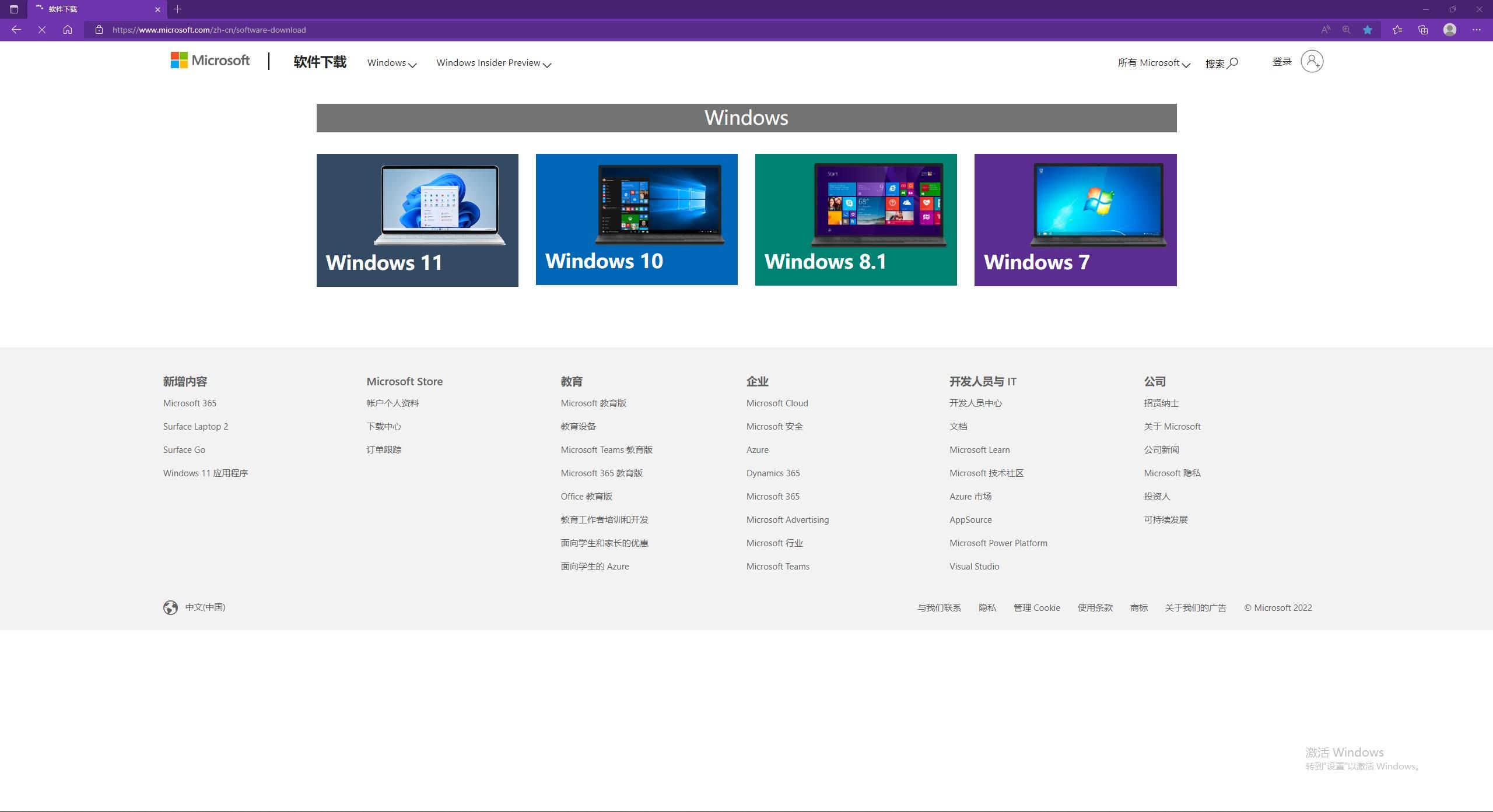
Task: Click the browser home icon
Action: click(x=68, y=30)
